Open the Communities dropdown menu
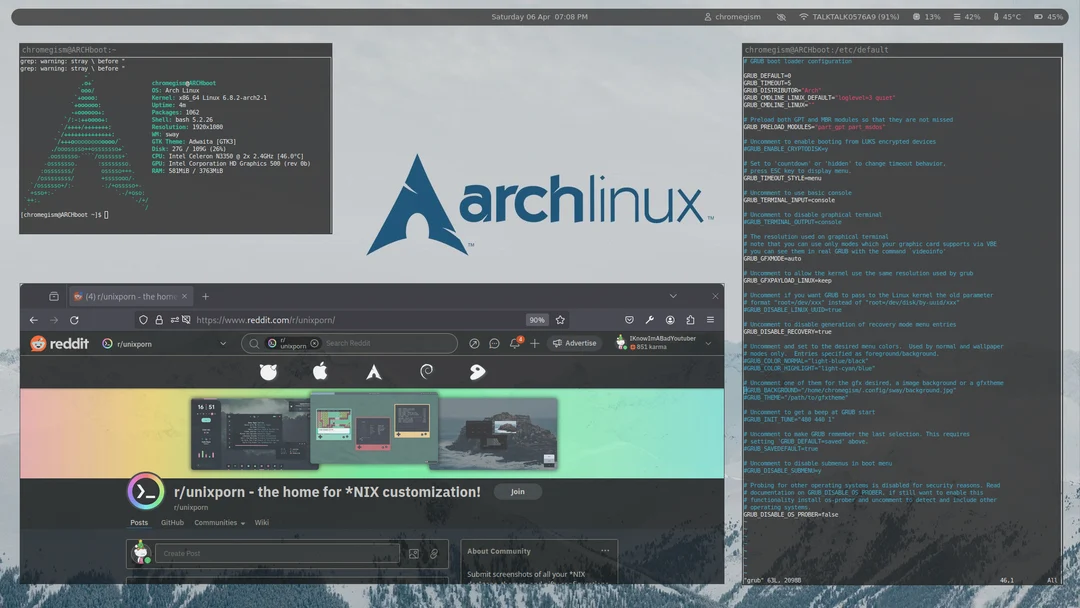1080x608 pixels. click(220, 522)
